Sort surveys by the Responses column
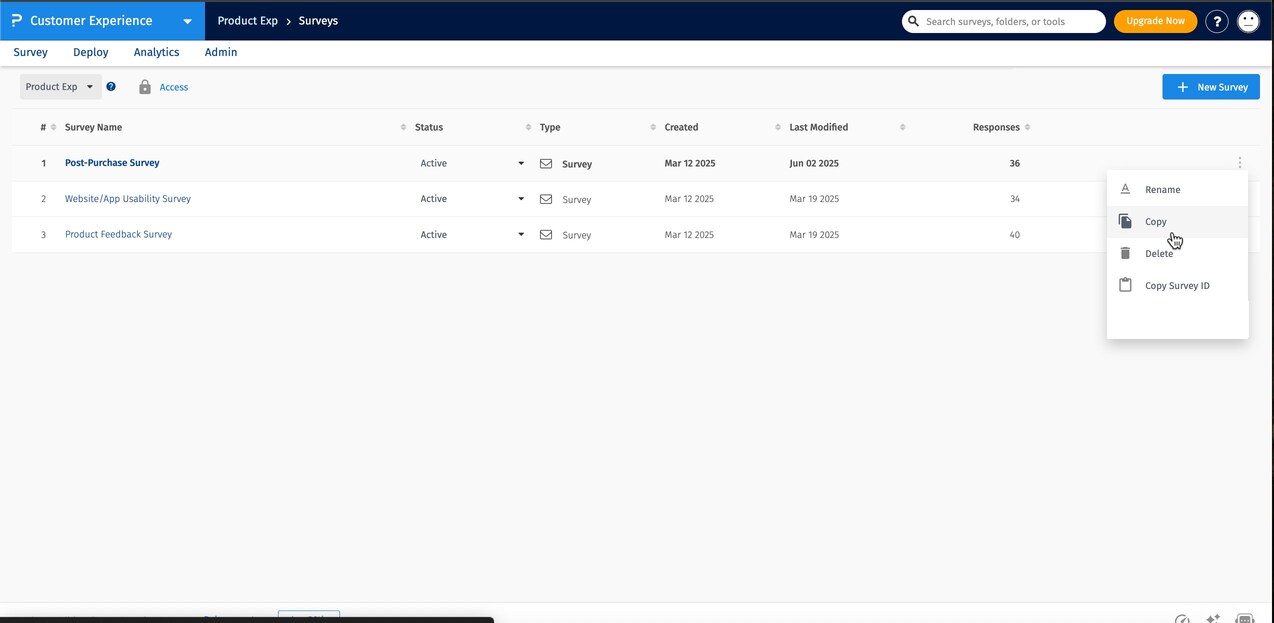1274x623 pixels. 1027,127
